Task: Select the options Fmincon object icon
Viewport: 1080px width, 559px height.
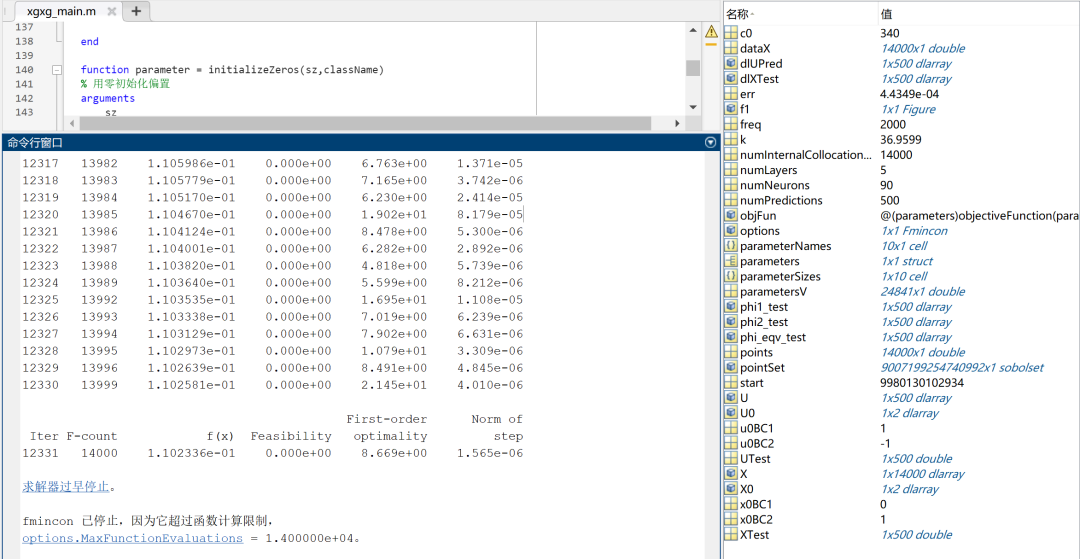Action: [x=731, y=231]
